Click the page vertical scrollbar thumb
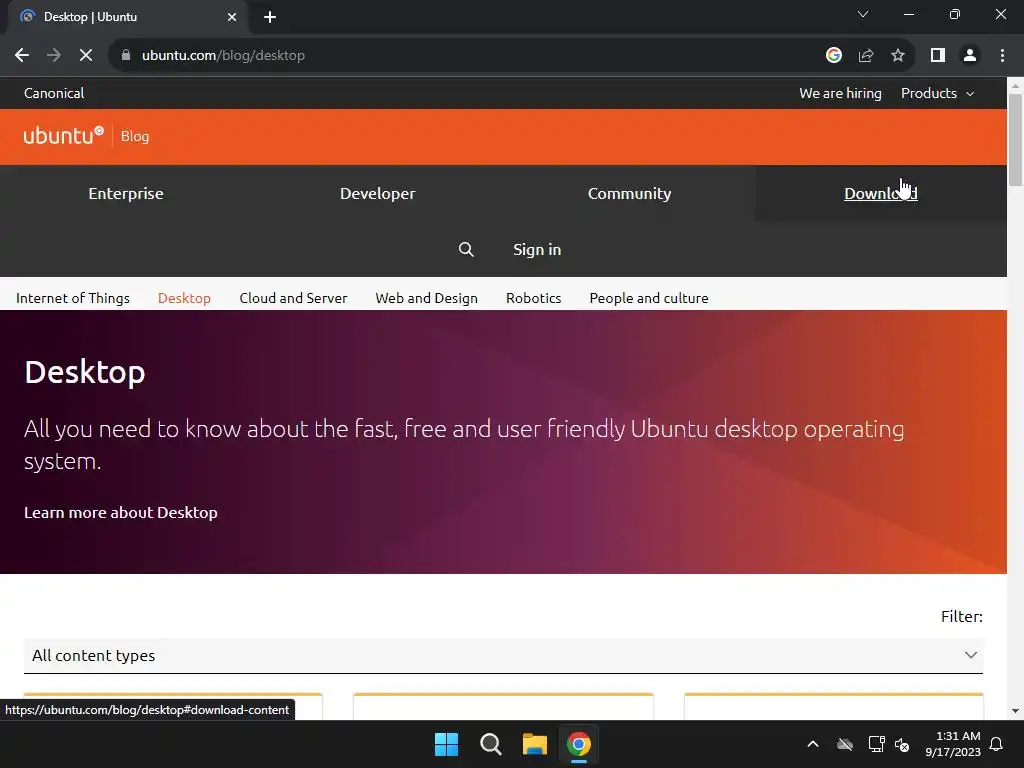Screen dimensions: 1024x768 pyautogui.click(x=1016, y=140)
